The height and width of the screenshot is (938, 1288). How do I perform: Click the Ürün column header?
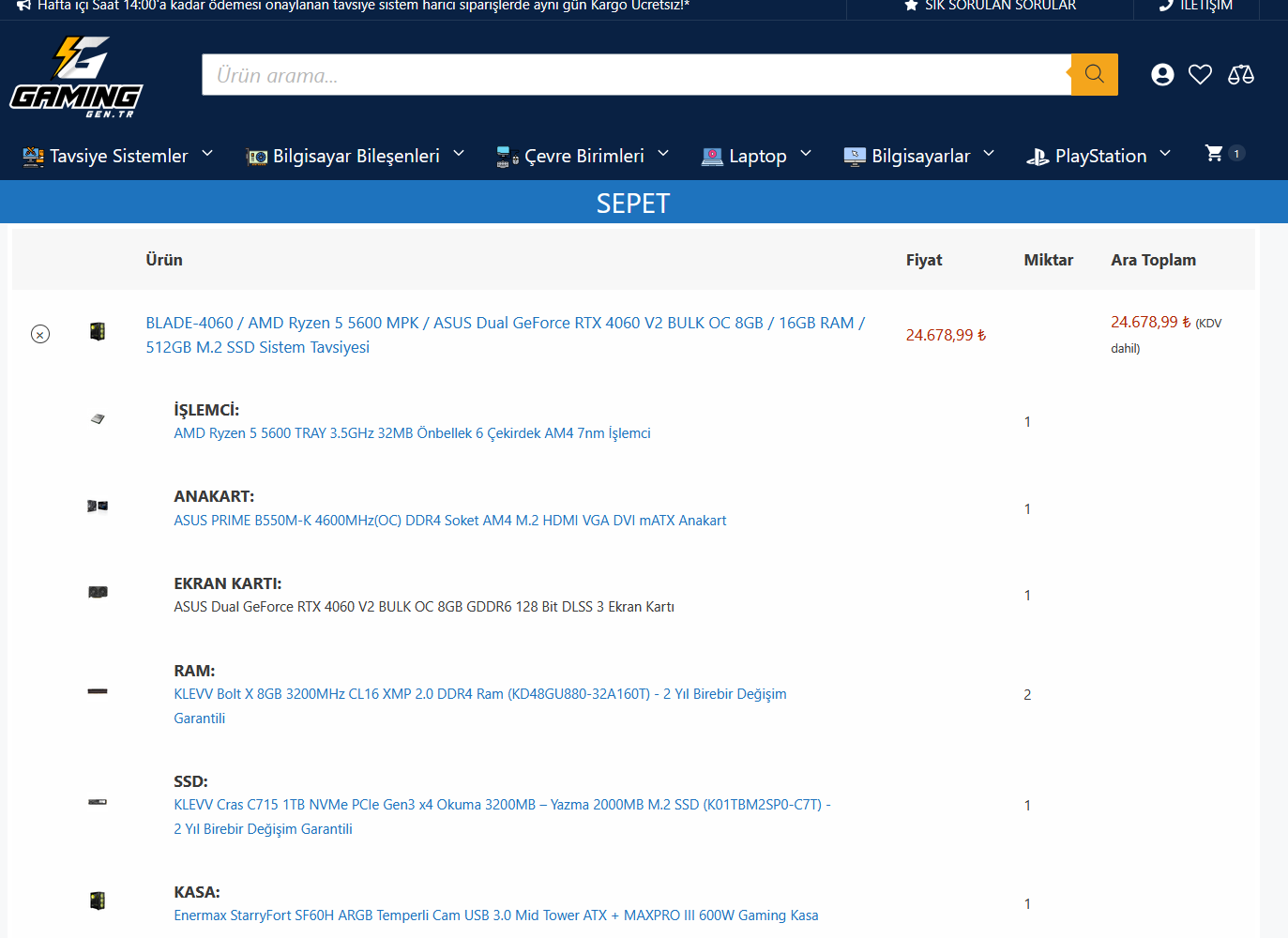[164, 260]
